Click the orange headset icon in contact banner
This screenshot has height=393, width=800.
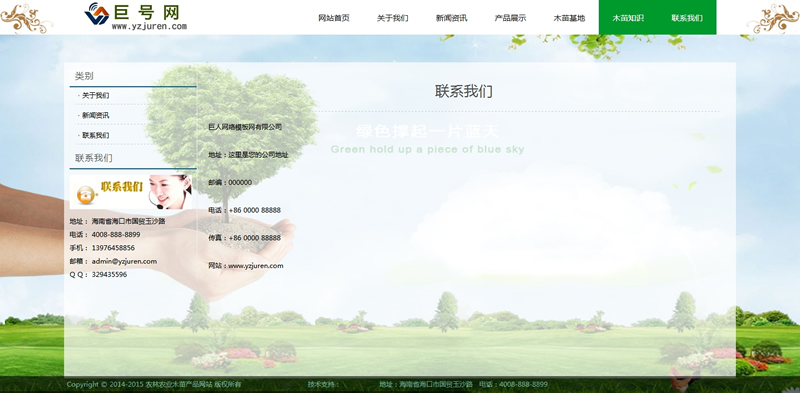85,194
